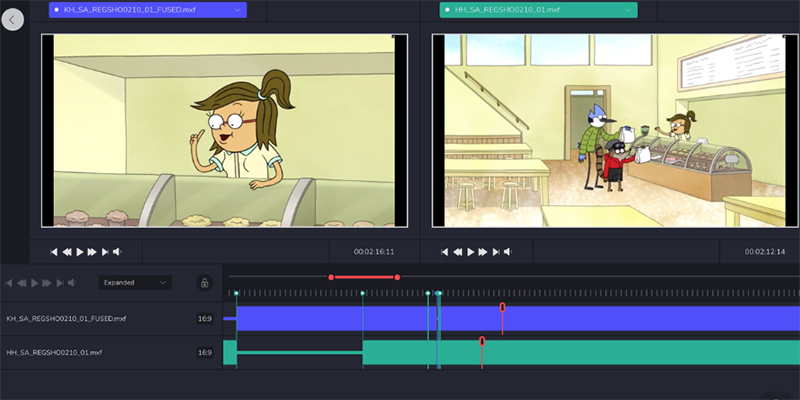The width and height of the screenshot is (800, 400).
Task: Grab the left red zoom range handle
Action: (331, 277)
